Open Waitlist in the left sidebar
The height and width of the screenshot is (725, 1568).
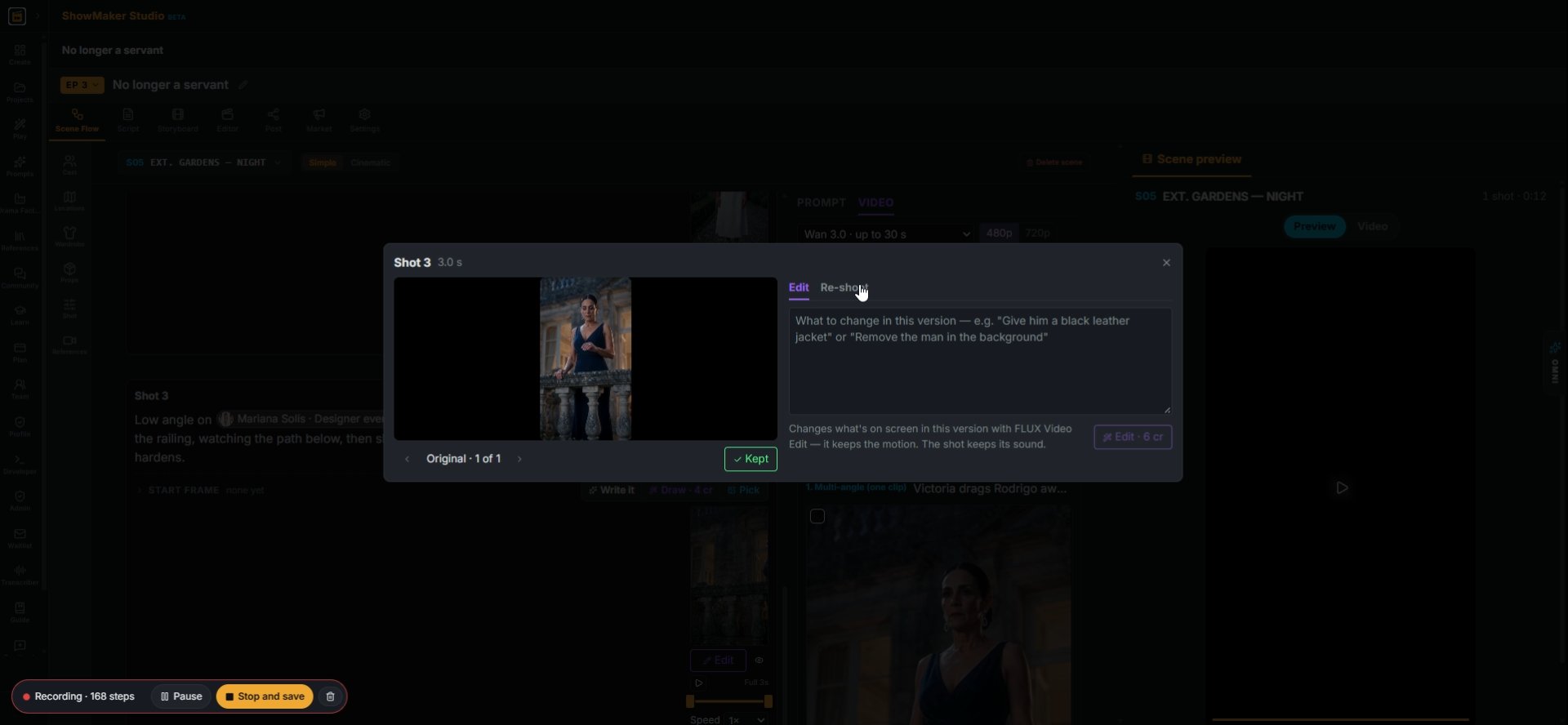pos(20,538)
